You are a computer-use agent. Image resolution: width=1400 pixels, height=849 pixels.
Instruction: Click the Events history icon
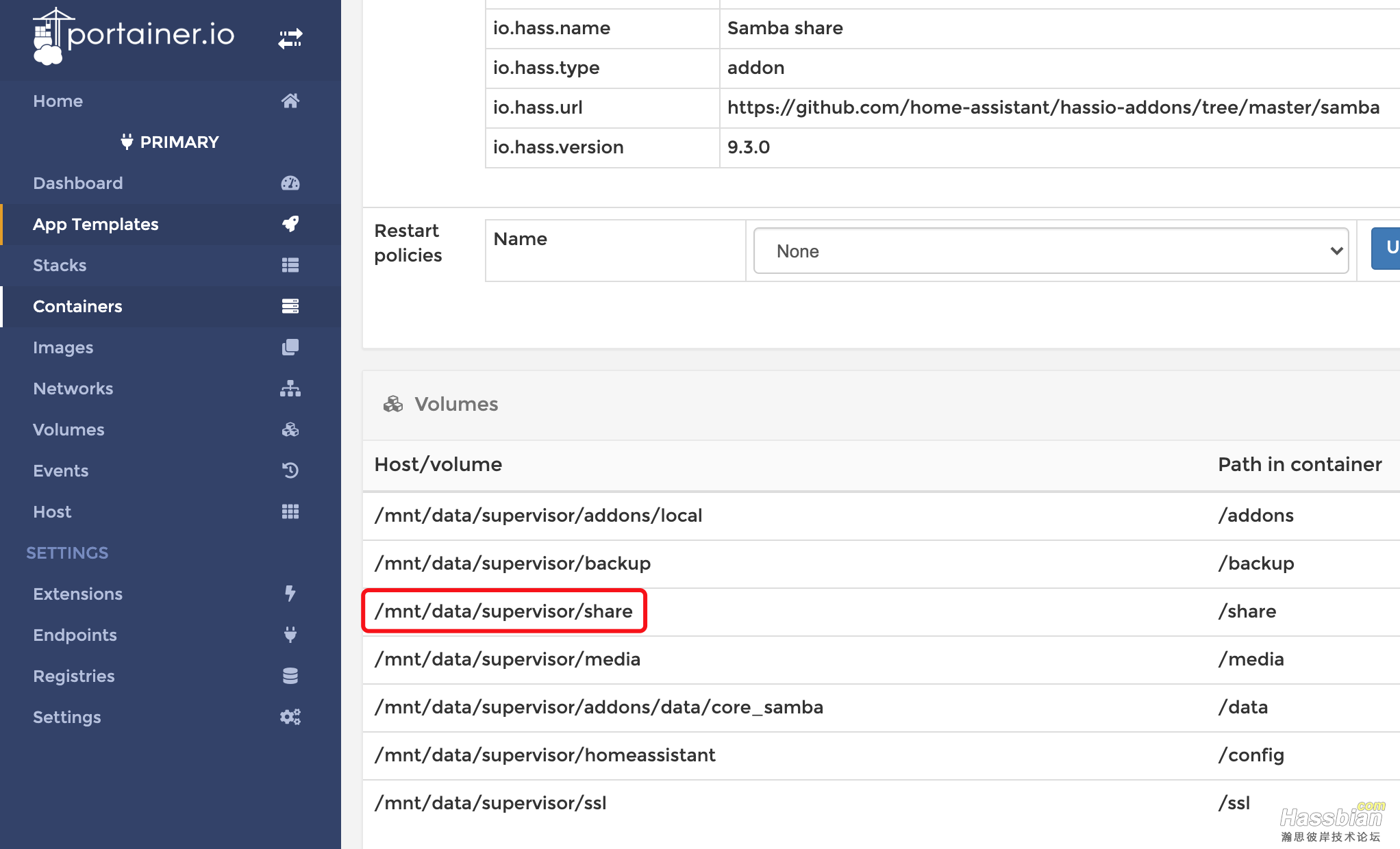(290, 471)
